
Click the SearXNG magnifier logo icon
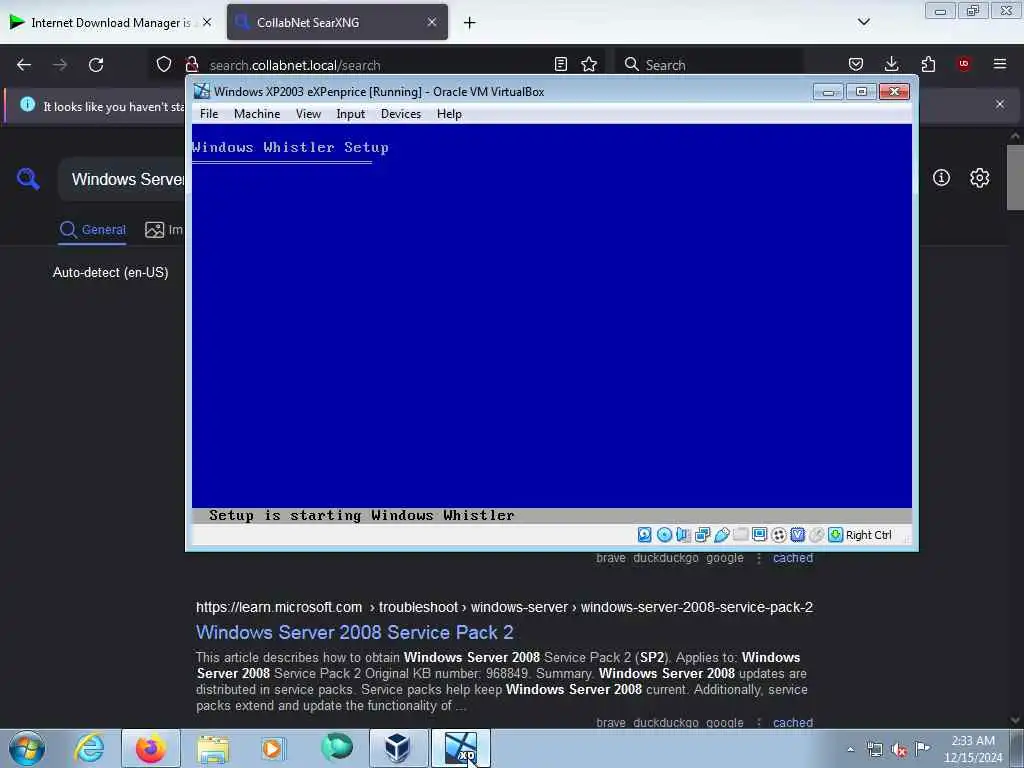[x=28, y=179]
